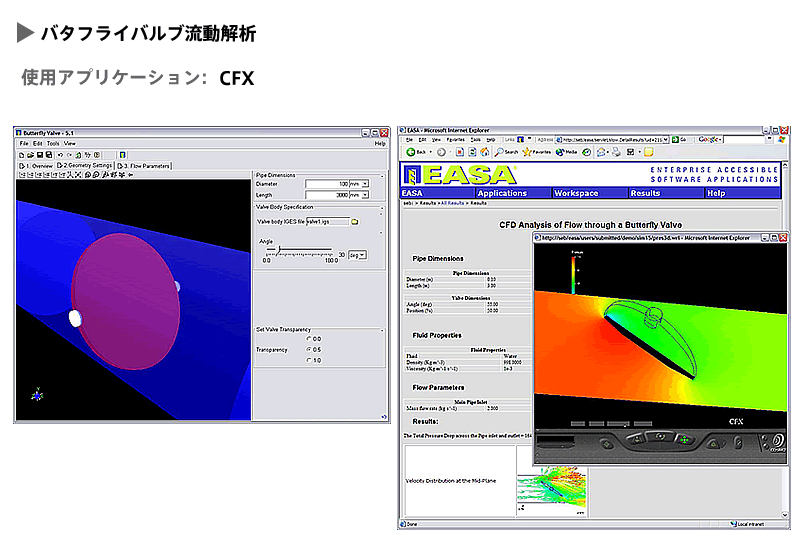The image size is (800, 549).
Task: Open File menu in Butterfly Valve window
Action: tap(24, 143)
